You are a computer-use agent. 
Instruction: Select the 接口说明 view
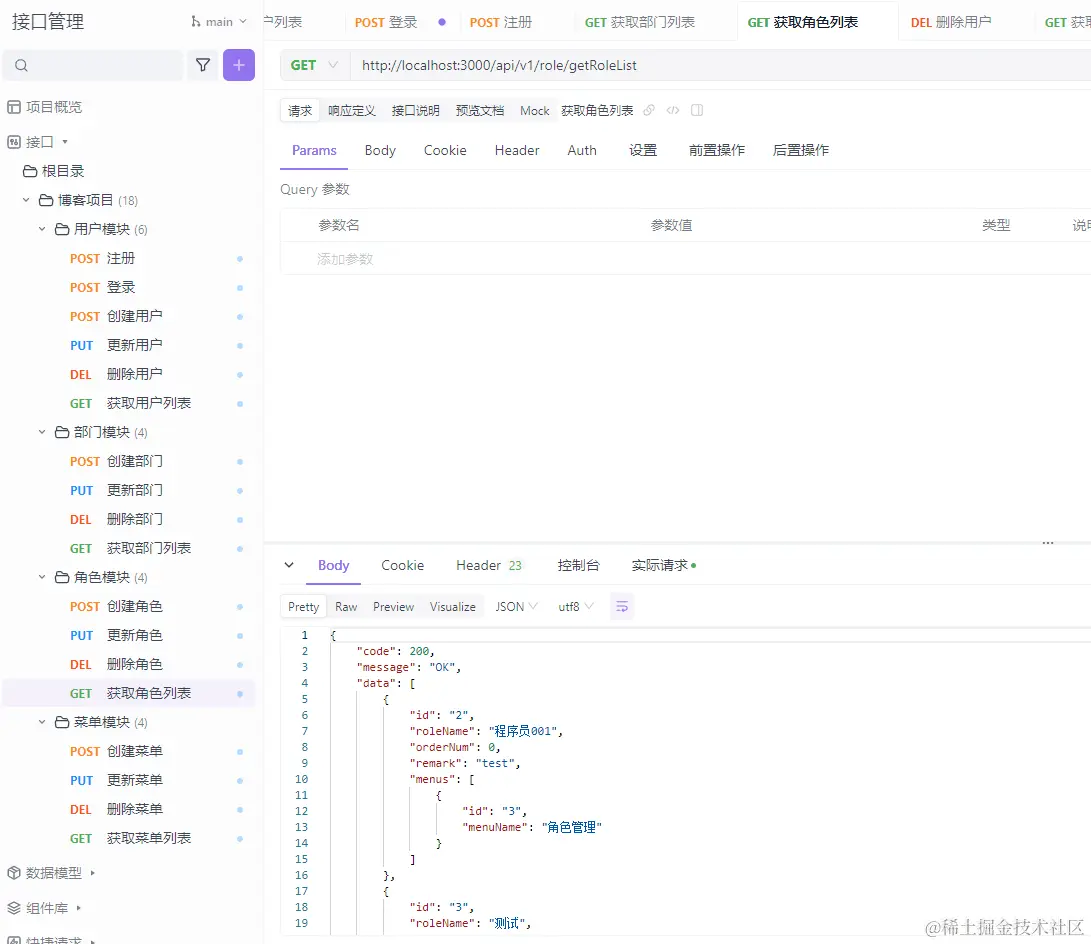click(415, 111)
